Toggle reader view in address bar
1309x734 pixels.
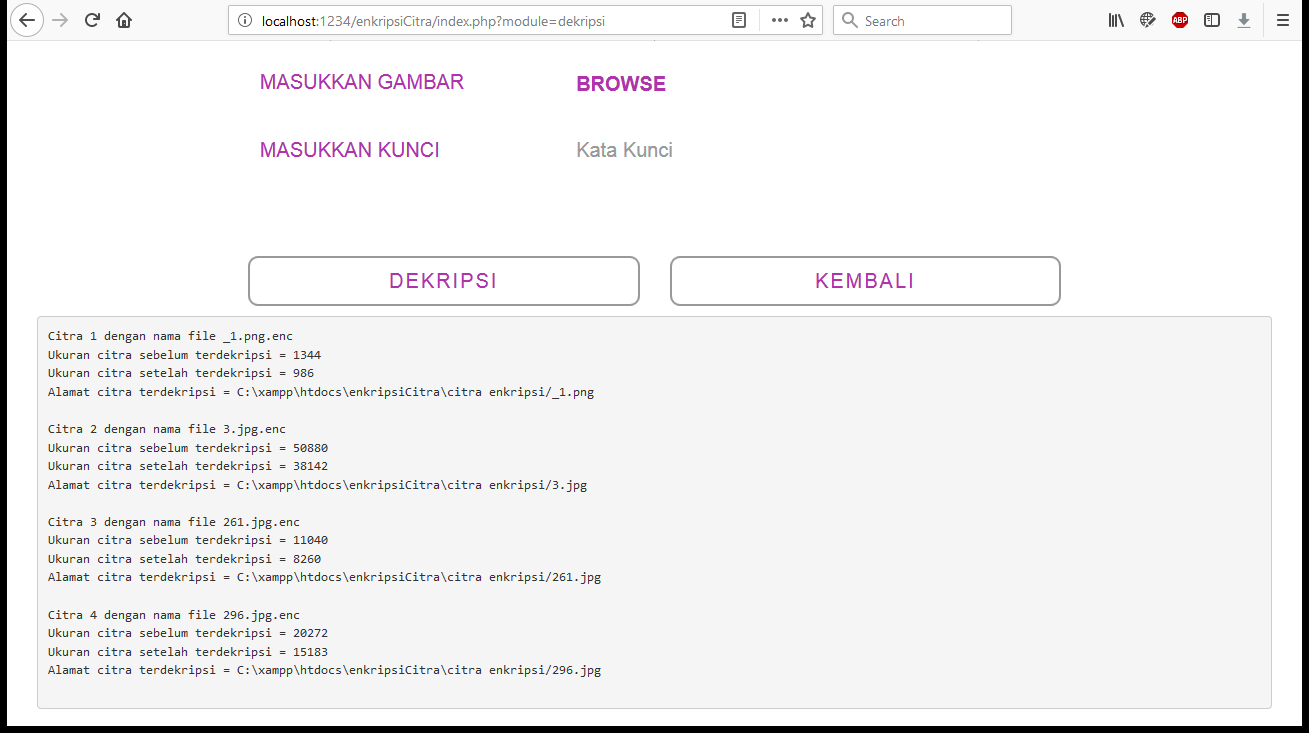click(739, 20)
